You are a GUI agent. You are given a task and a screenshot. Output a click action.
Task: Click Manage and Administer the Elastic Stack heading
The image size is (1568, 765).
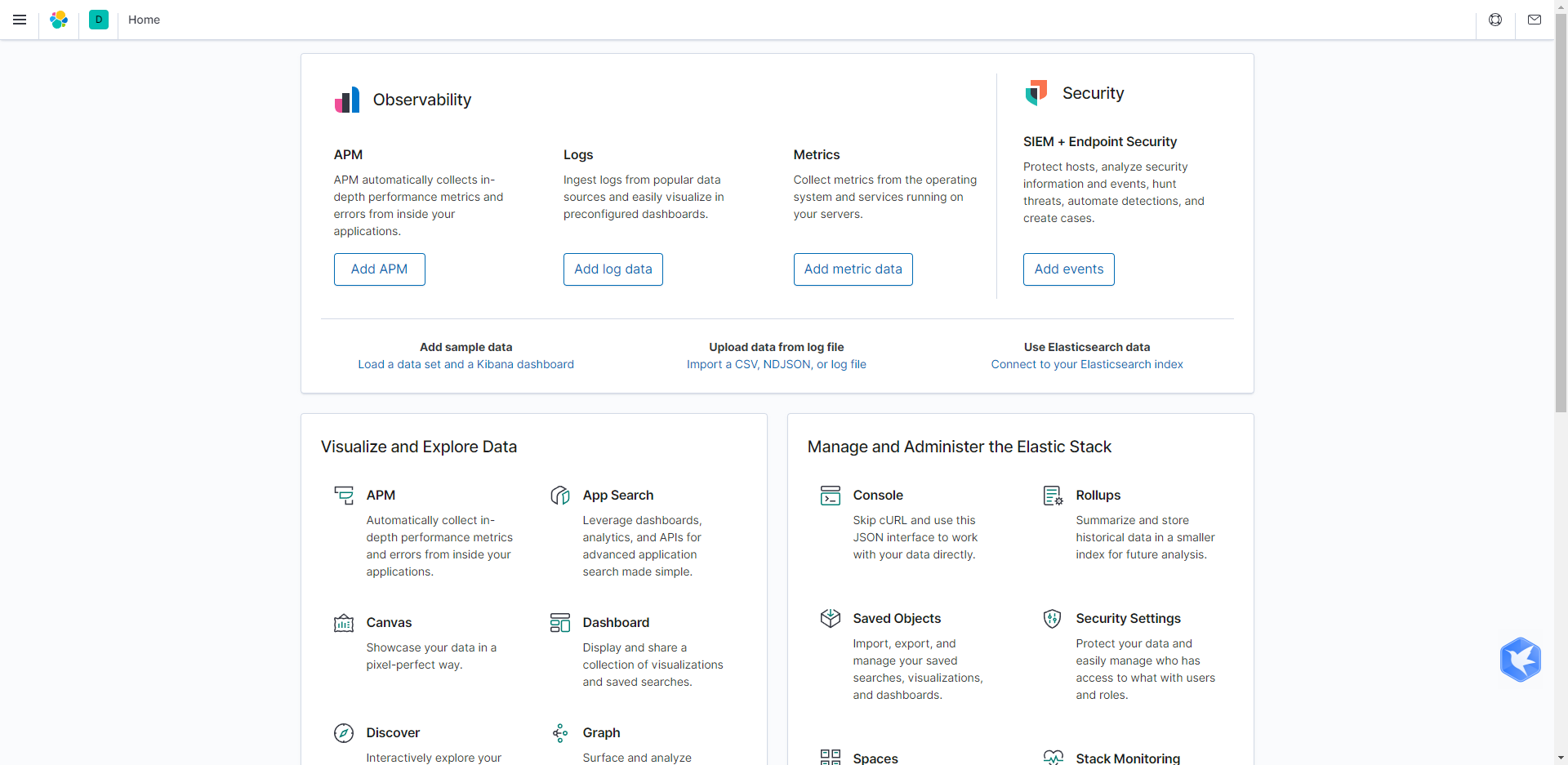(960, 447)
